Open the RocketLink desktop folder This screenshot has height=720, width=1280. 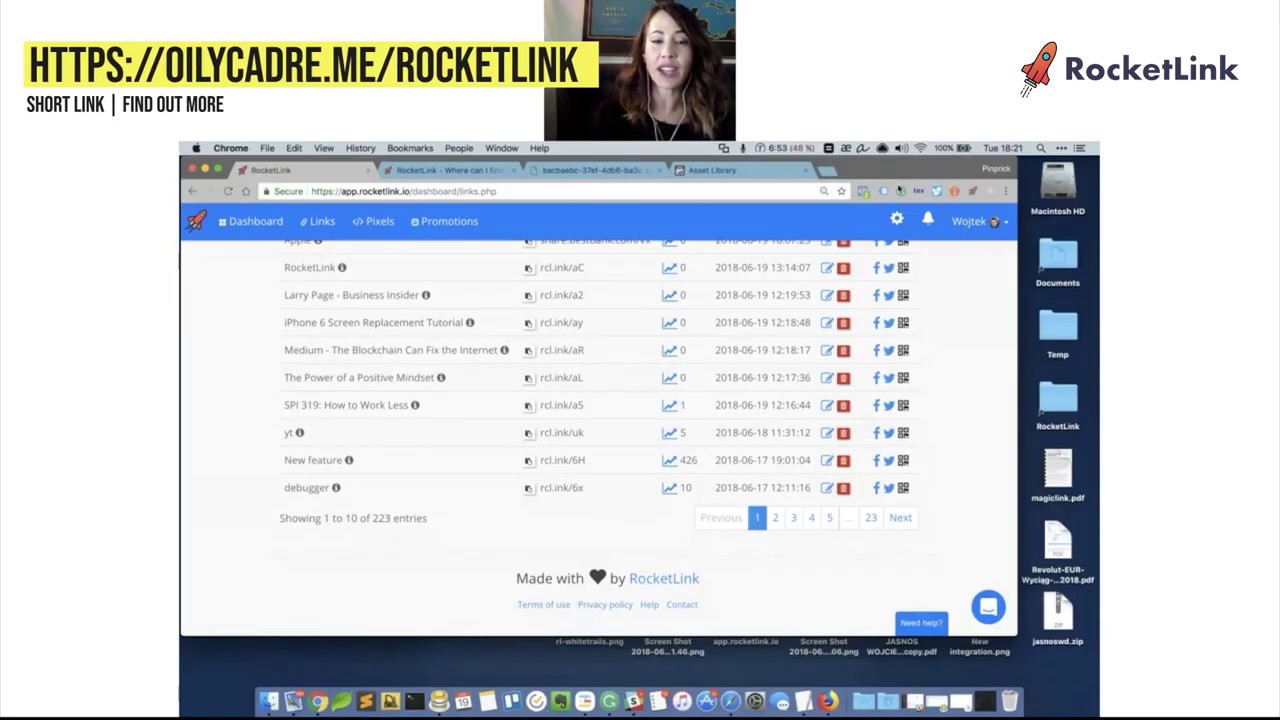click(1058, 406)
